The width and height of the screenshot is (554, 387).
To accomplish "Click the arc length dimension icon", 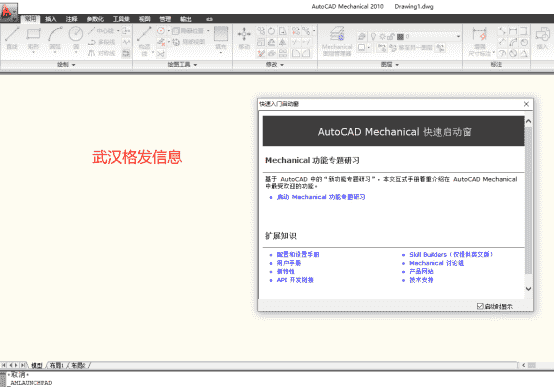I will pyautogui.click(x=513, y=42).
